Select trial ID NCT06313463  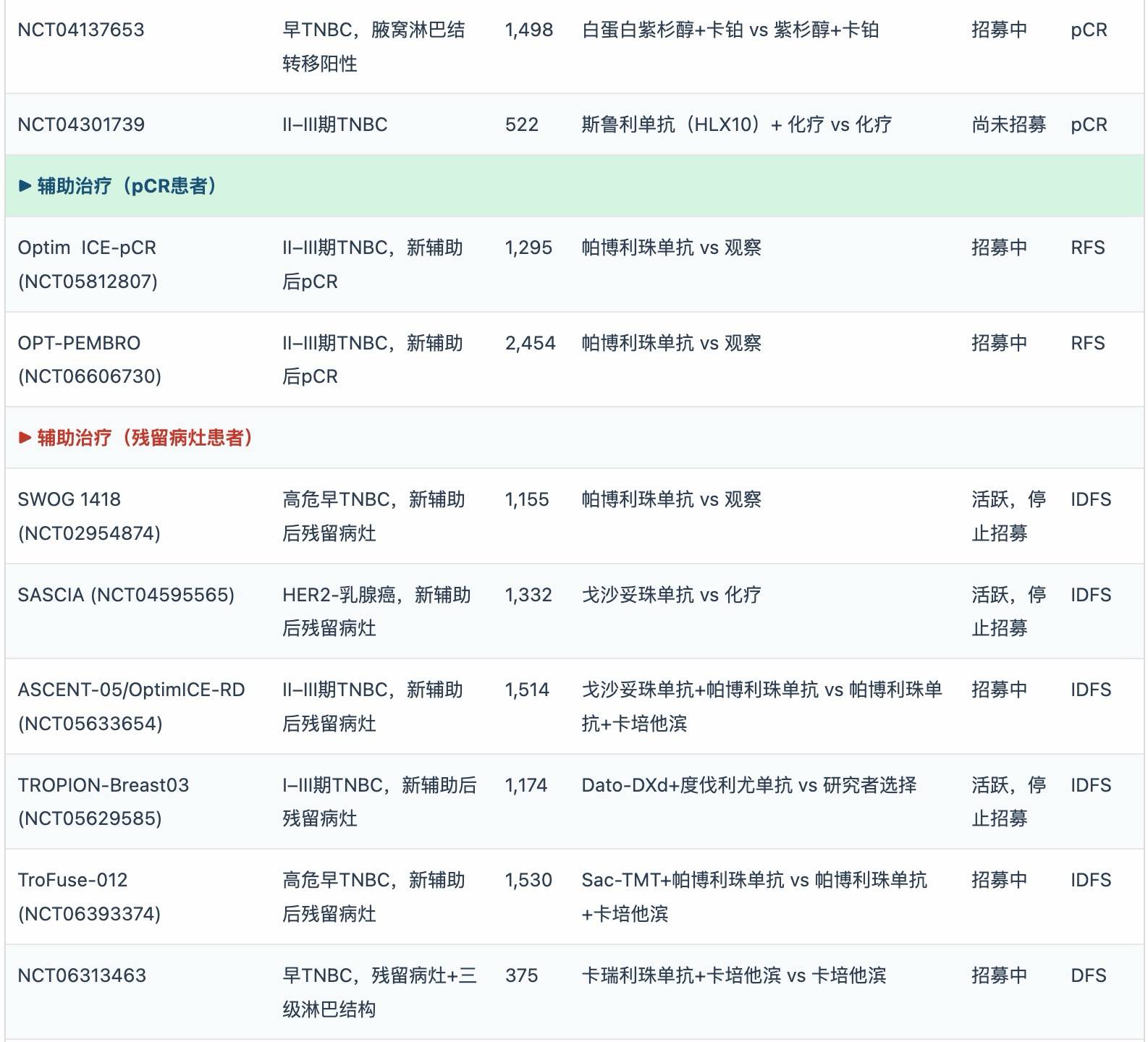pyautogui.click(x=82, y=975)
